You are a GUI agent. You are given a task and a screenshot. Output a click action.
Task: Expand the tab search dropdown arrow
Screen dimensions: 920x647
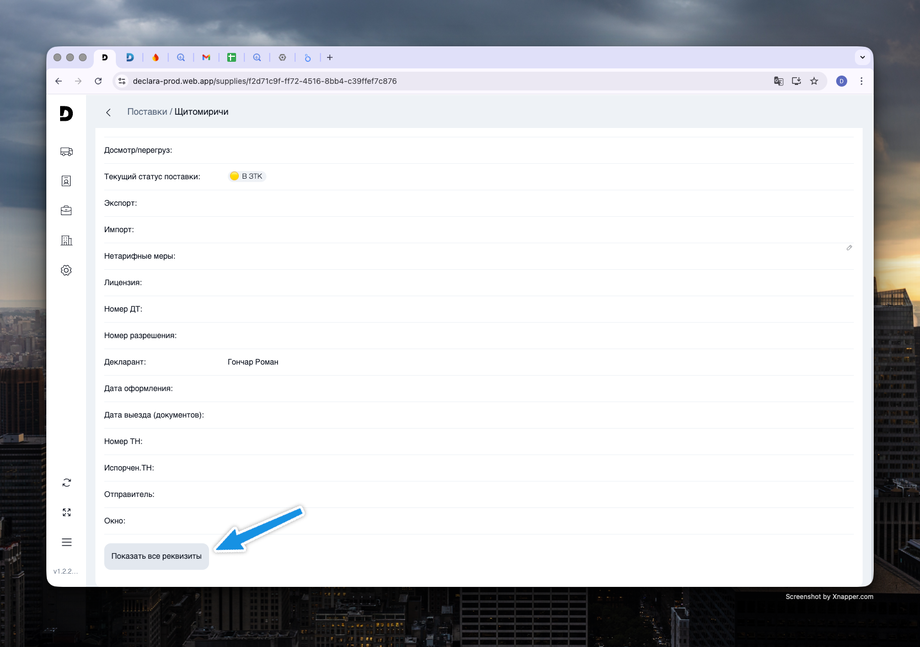pyautogui.click(x=862, y=57)
